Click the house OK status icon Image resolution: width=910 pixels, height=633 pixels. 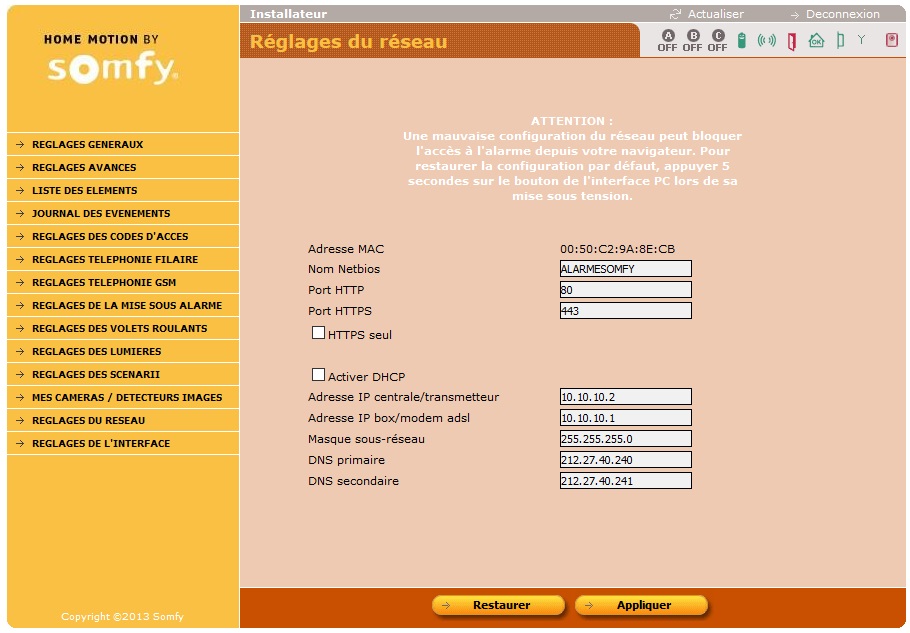click(x=816, y=41)
